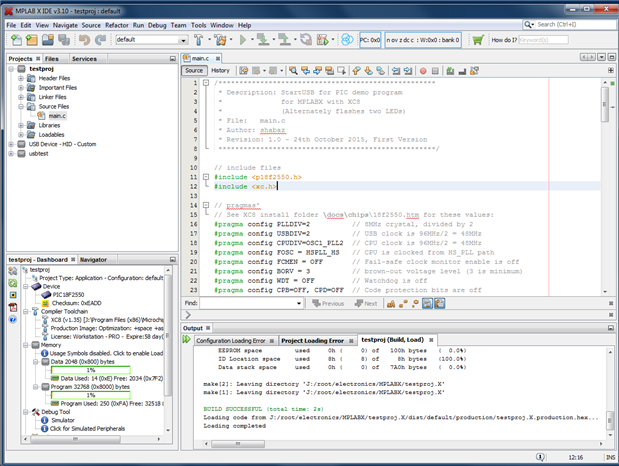Expand the usbtest project node

coord(11,154)
